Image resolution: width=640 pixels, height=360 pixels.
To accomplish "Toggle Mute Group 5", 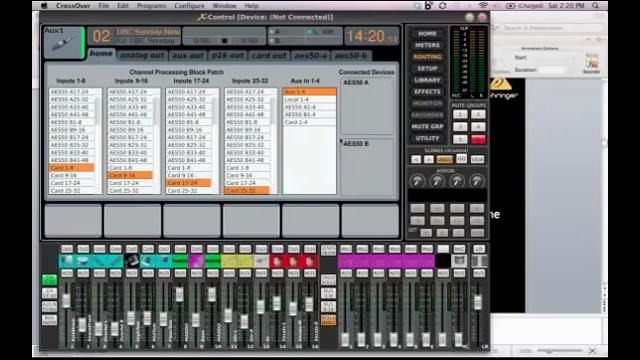I will point(460,140).
